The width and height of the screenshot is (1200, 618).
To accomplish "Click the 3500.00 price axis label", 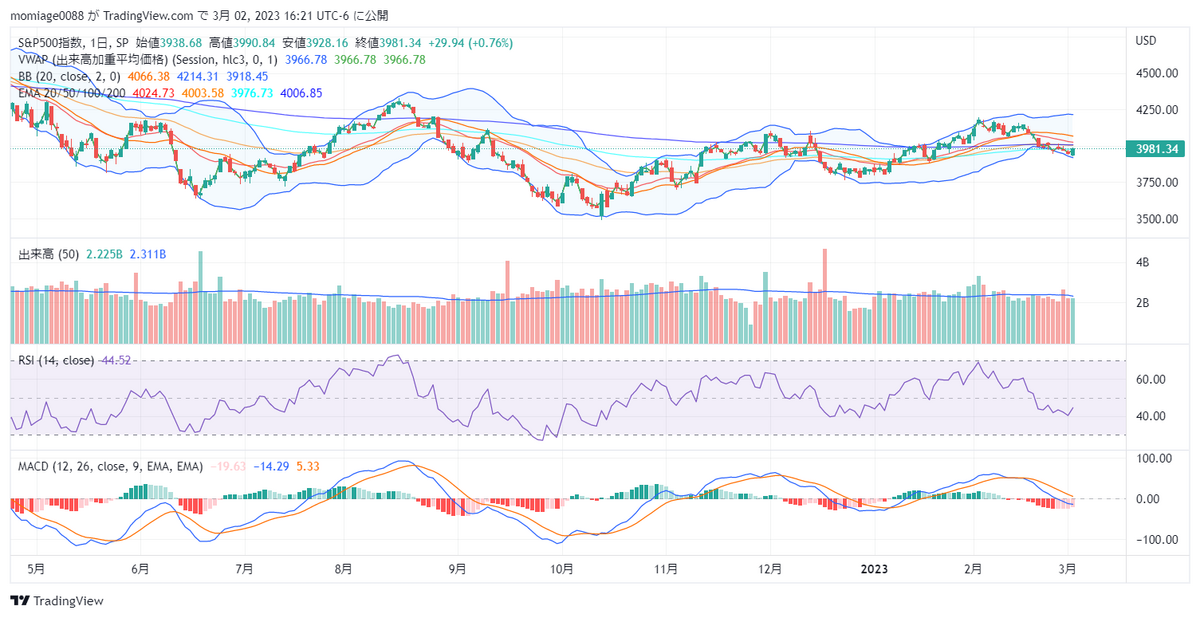I will point(1155,219).
